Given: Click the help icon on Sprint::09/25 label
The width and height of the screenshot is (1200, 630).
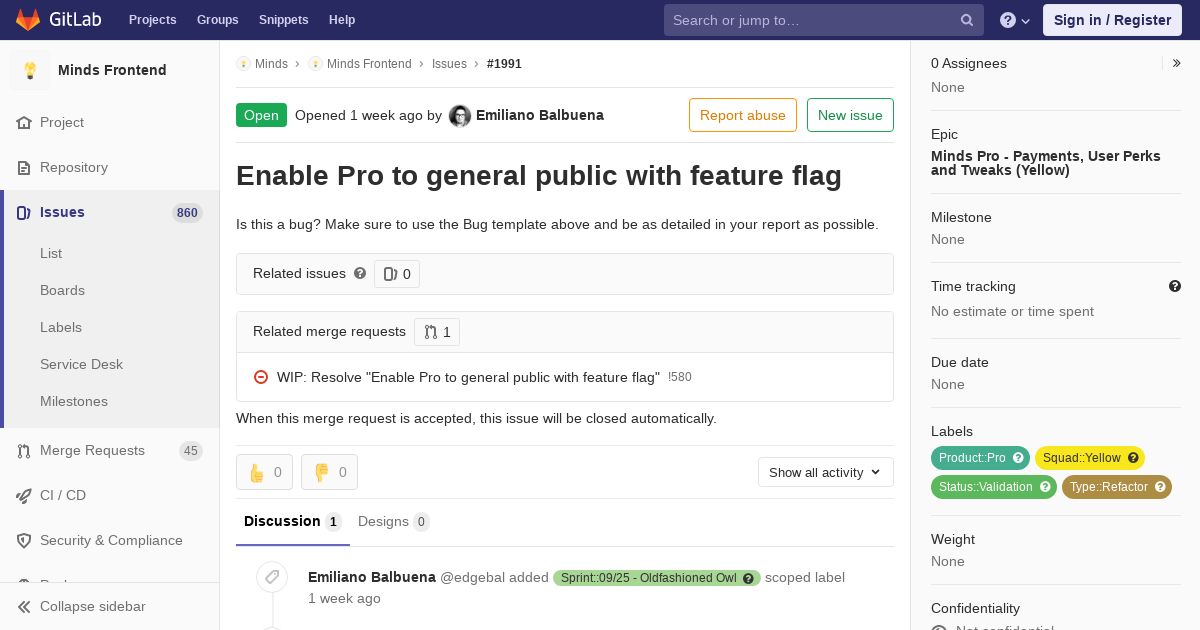Looking at the screenshot, I should click(x=748, y=578).
